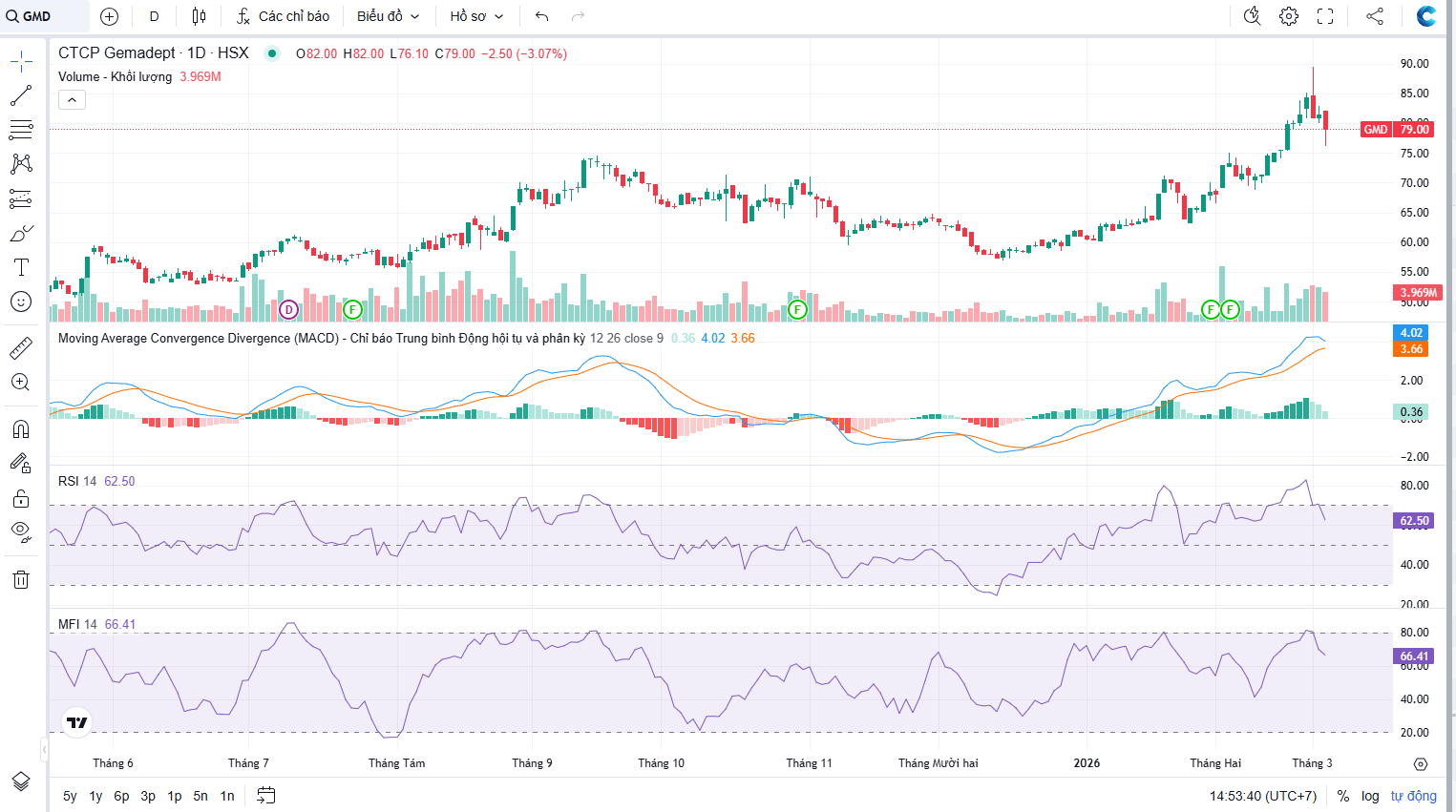Open chart settings gear icon
Image resolution: width=1456 pixels, height=812 pixels.
coord(1289,16)
